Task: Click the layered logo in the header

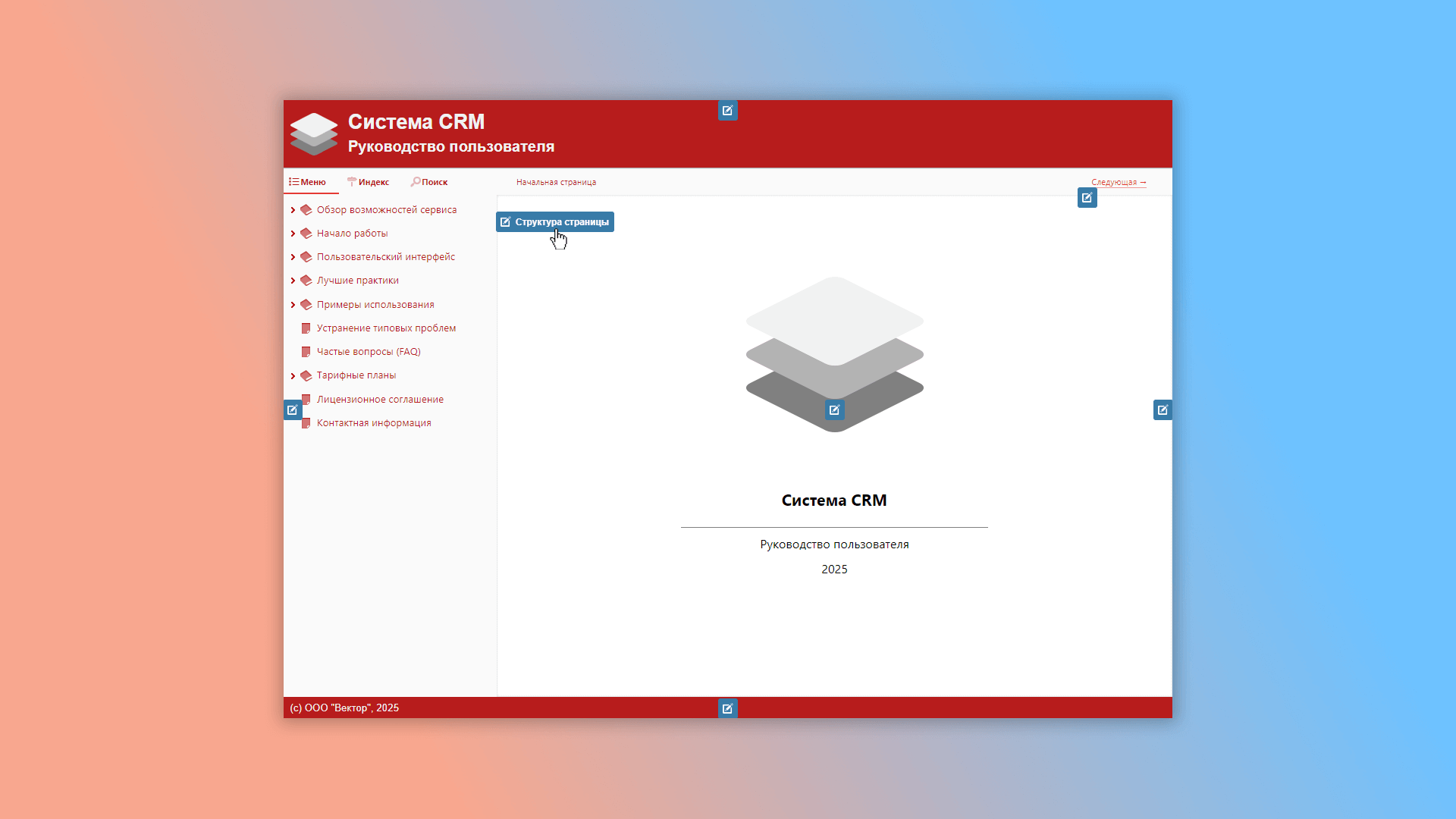Action: [313, 133]
